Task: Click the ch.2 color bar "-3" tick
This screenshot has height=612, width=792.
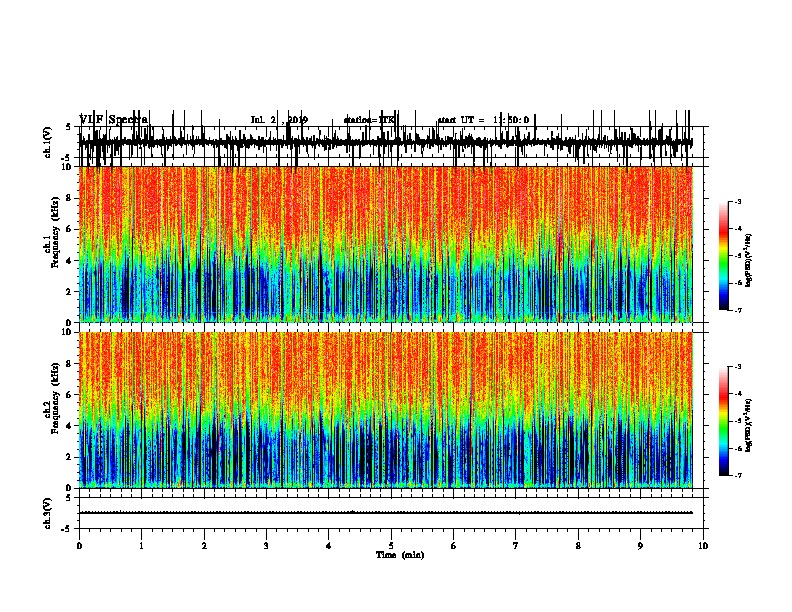Action: point(737,367)
